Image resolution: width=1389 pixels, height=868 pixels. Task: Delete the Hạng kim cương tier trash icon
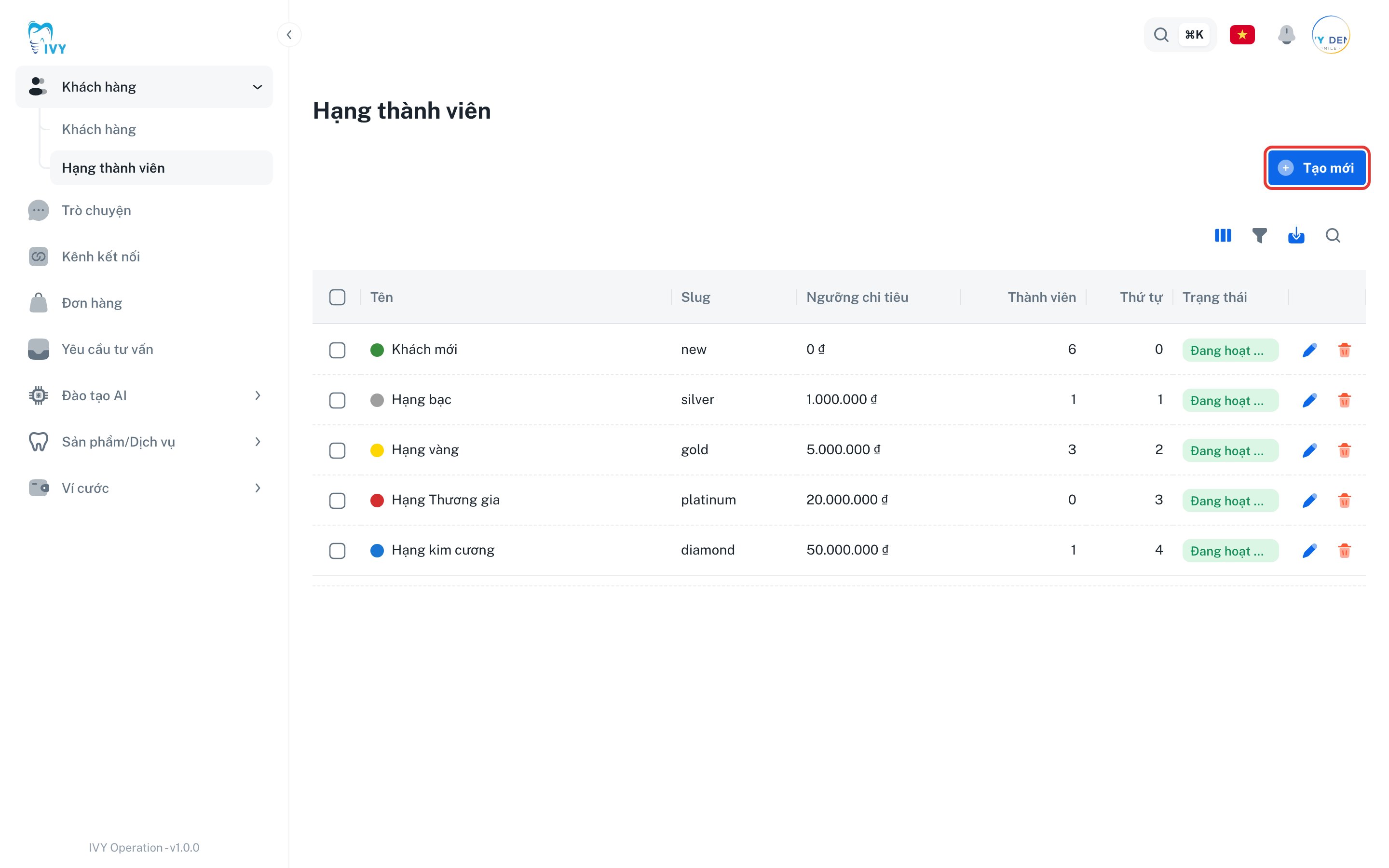click(1344, 551)
